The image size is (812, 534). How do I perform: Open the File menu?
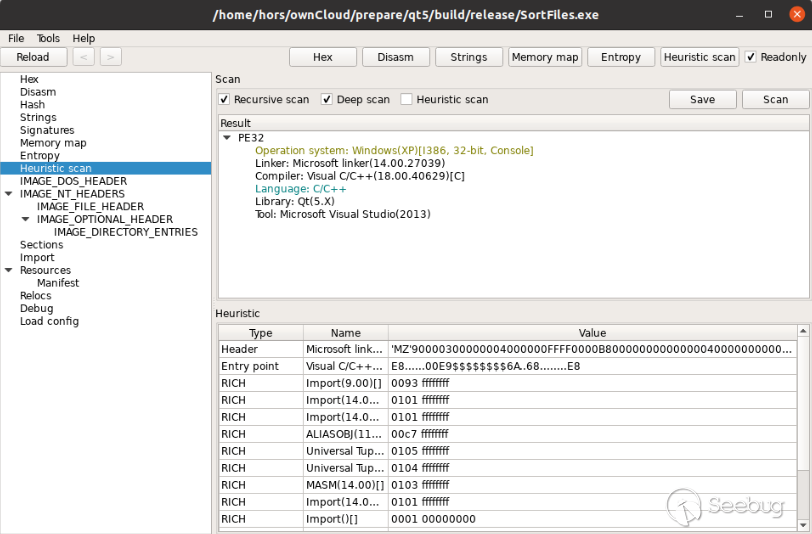click(x=16, y=38)
